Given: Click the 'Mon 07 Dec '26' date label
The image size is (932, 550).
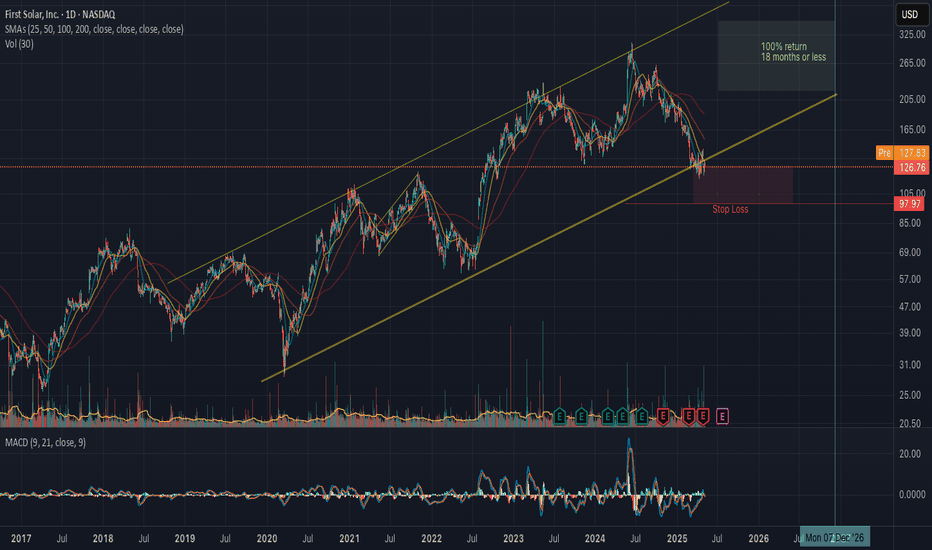Looking at the screenshot, I should point(835,538).
